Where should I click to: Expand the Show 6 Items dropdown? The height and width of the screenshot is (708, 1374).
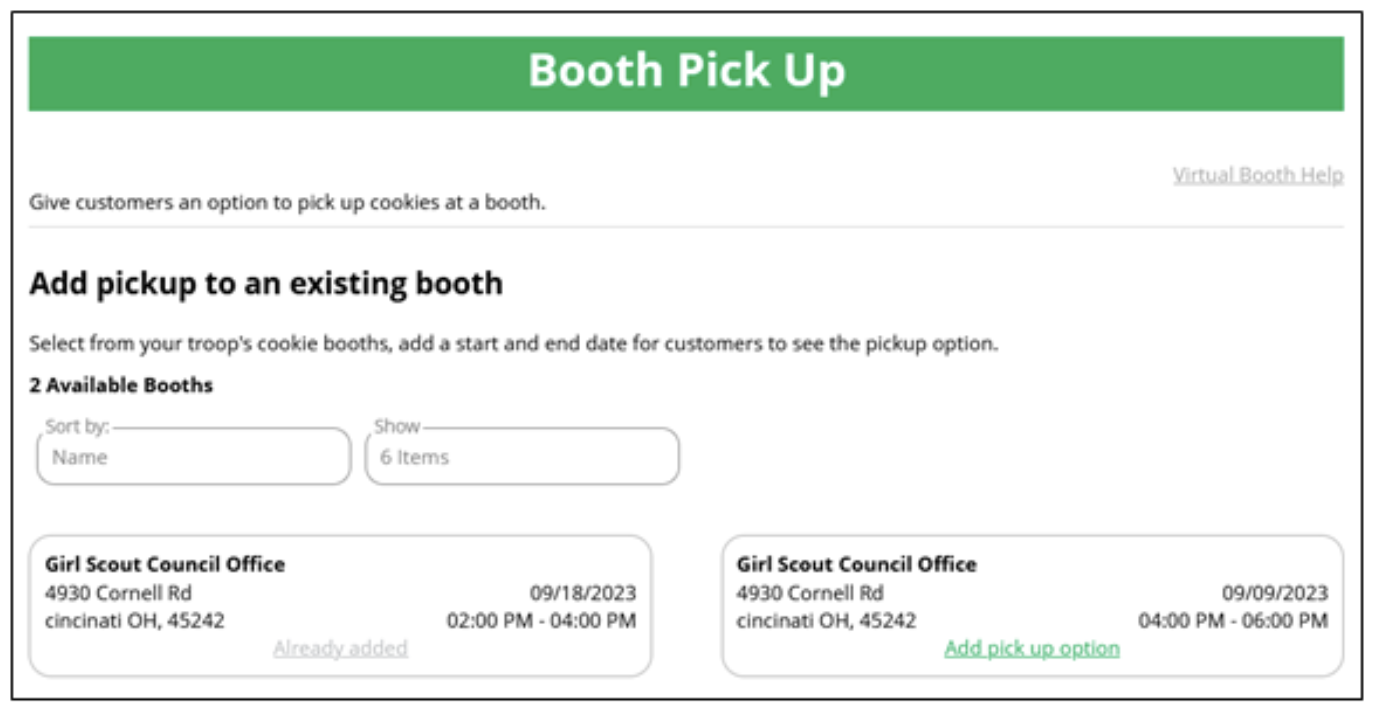[x=522, y=457]
